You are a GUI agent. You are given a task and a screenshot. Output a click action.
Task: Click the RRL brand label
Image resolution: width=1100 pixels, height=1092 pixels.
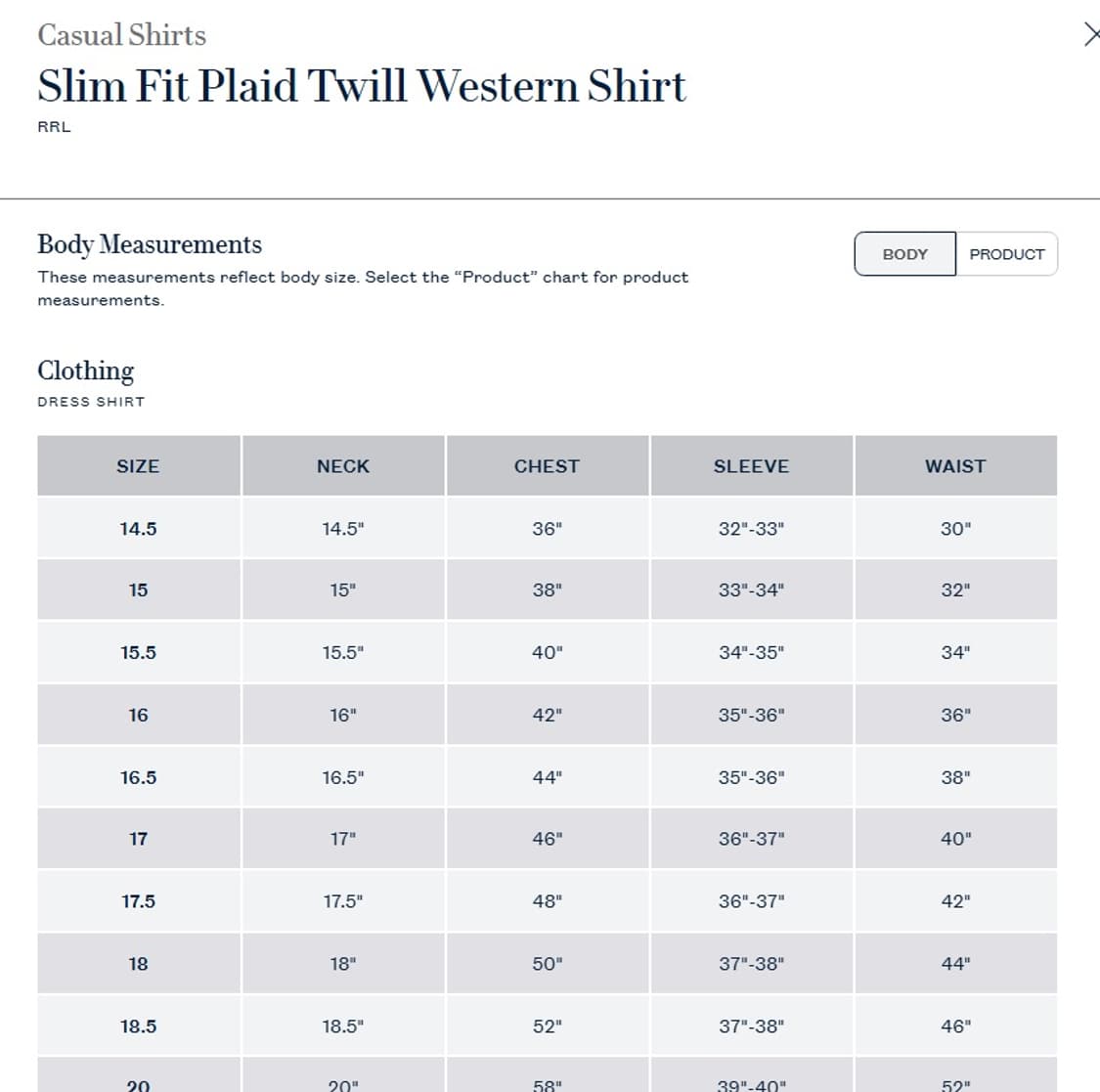[54, 126]
